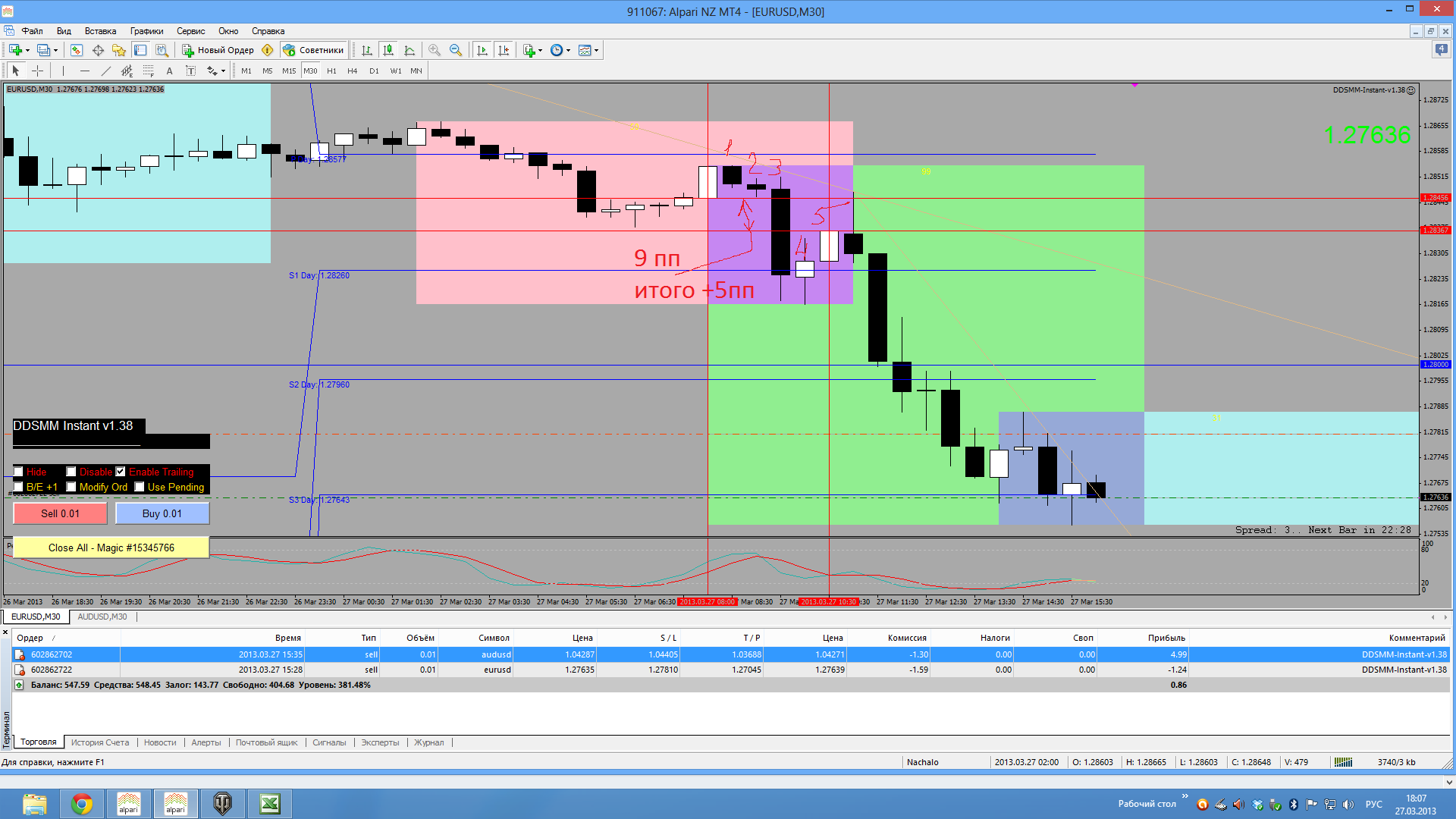Screen dimensions: 1456x819
Task: Switch chart to bar chart icon
Action: pyautogui.click(x=367, y=50)
